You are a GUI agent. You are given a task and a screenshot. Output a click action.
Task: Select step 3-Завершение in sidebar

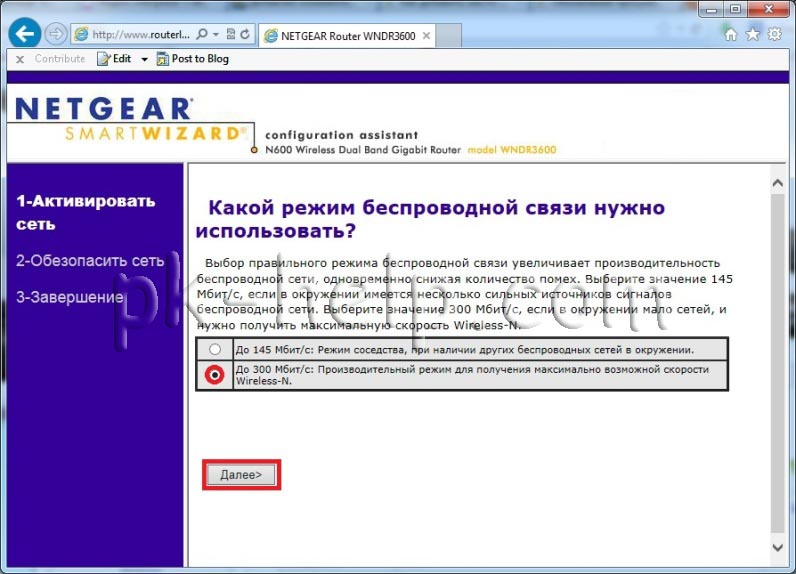[70, 297]
